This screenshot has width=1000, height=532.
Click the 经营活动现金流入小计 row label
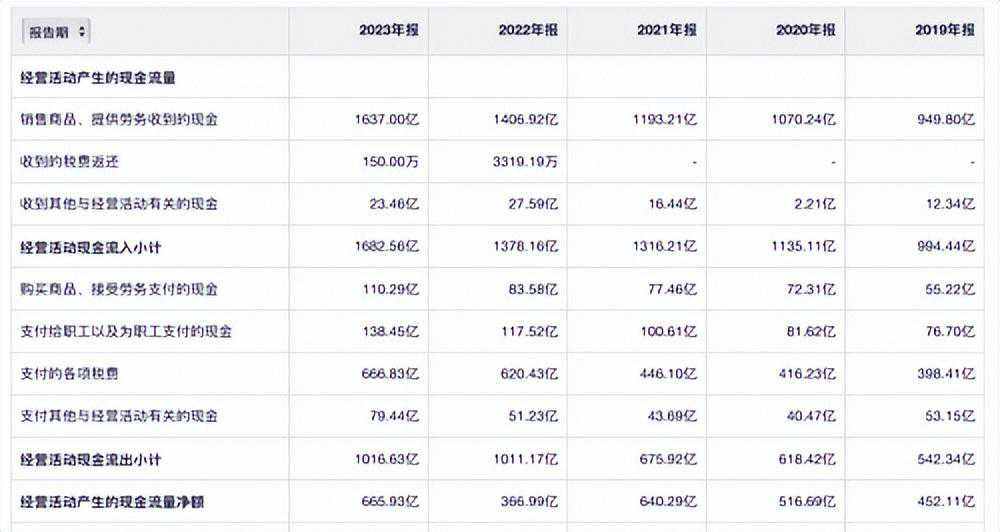click(x=90, y=247)
